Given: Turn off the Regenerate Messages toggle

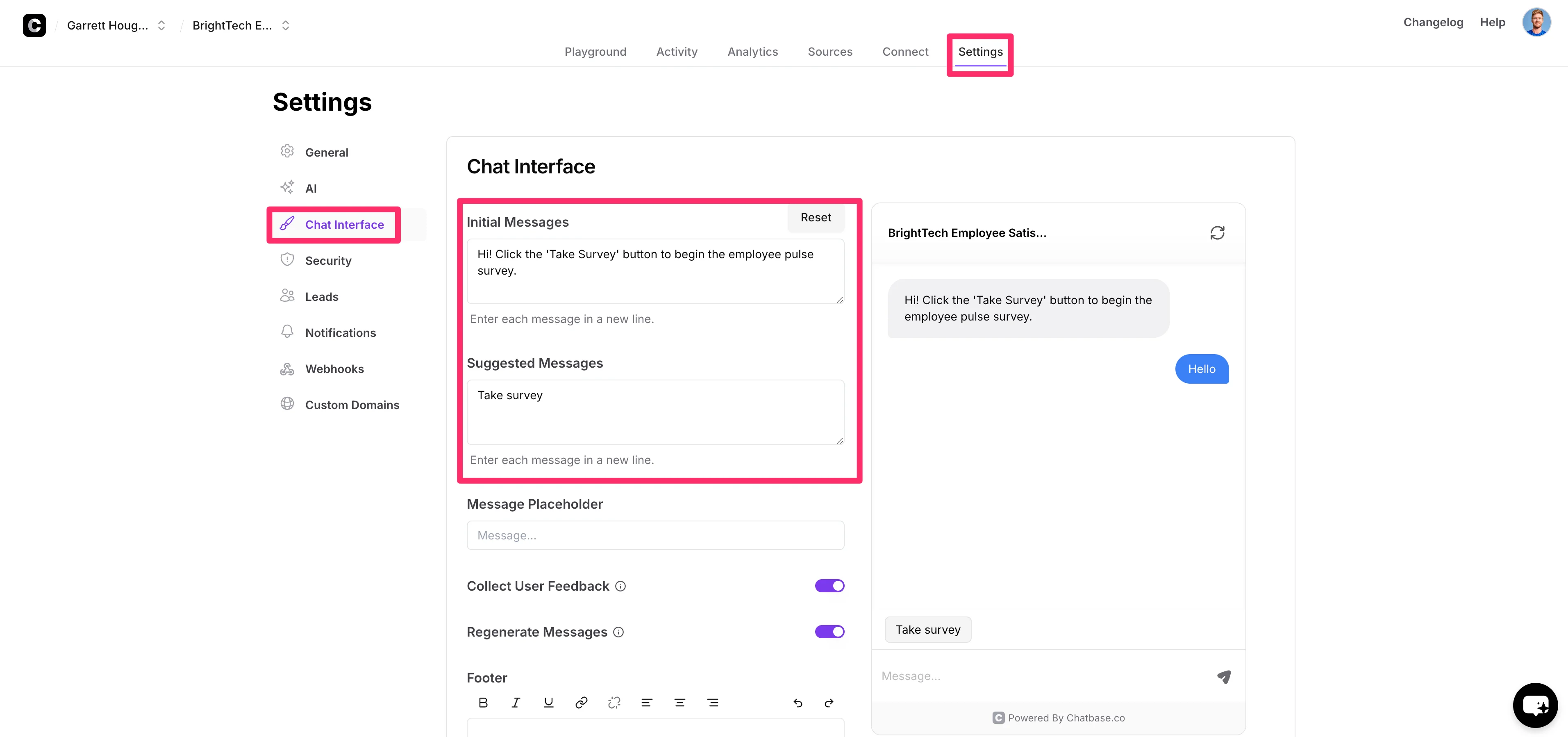Looking at the screenshot, I should point(829,632).
